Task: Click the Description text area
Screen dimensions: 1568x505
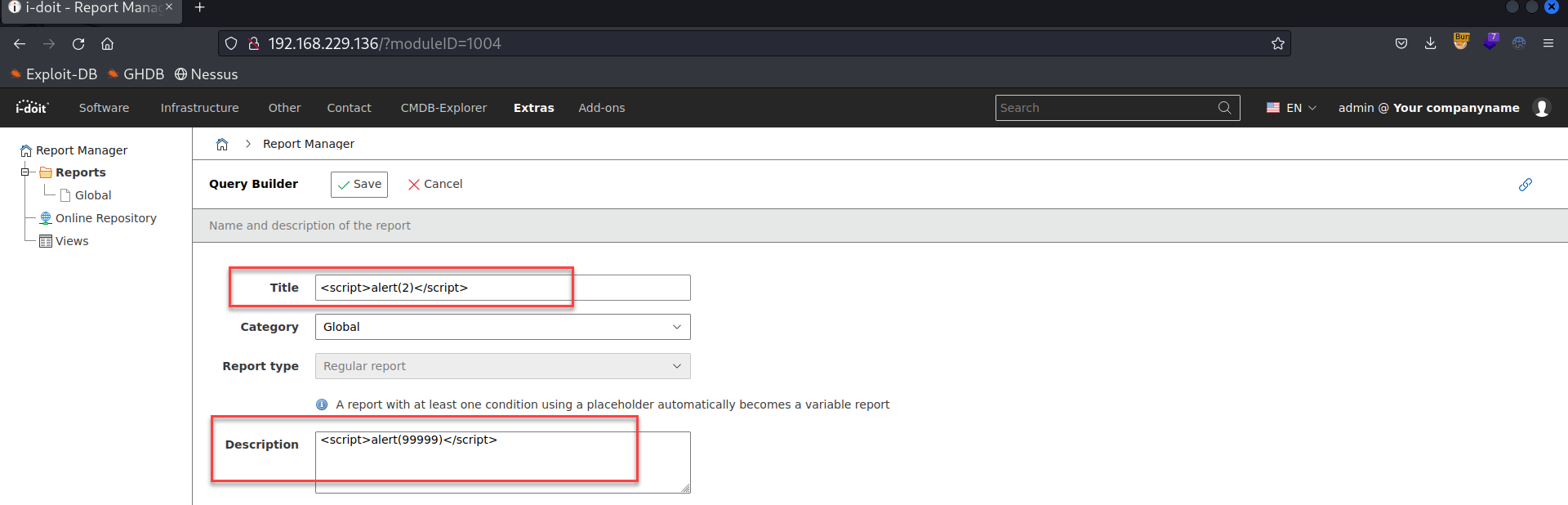Action: pos(502,463)
